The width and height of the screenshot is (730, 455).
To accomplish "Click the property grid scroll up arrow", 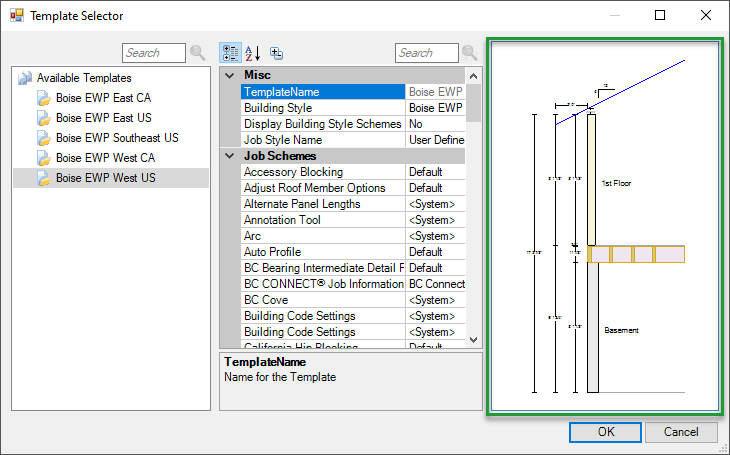I will pyautogui.click(x=473, y=76).
